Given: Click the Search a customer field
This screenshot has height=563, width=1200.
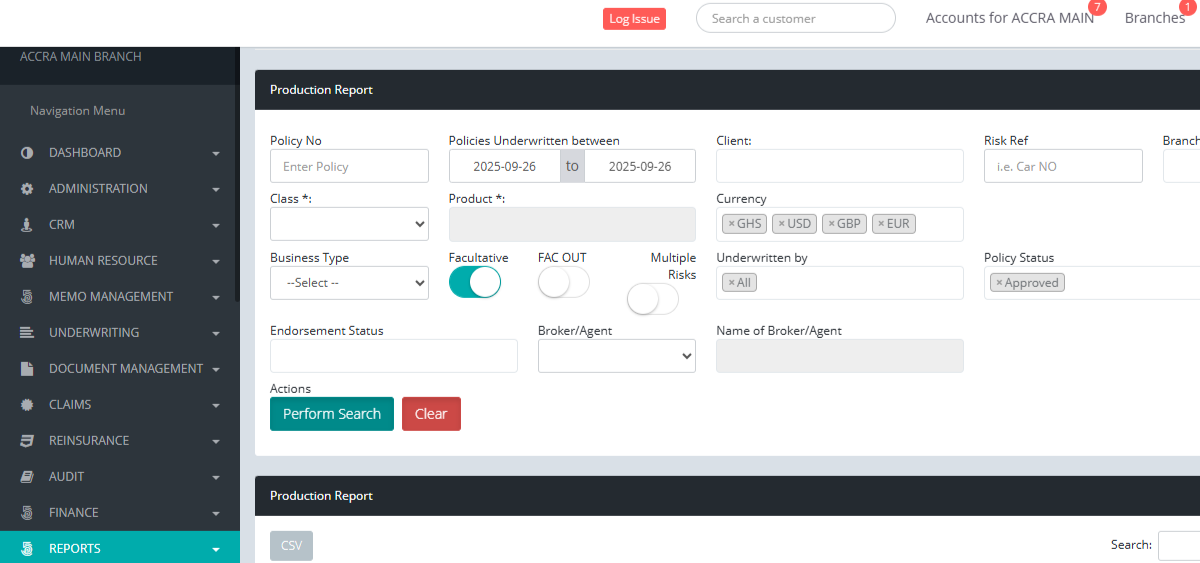Looking at the screenshot, I should click(x=795, y=18).
